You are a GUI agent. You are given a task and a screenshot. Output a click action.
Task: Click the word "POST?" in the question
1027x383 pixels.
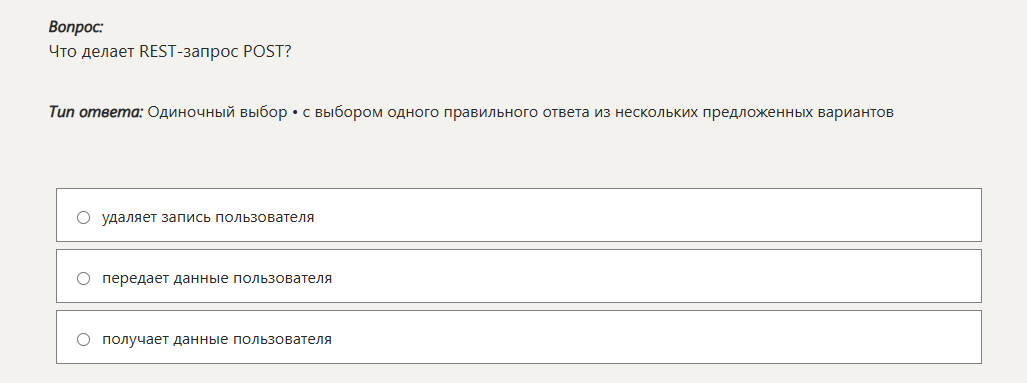point(267,52)
